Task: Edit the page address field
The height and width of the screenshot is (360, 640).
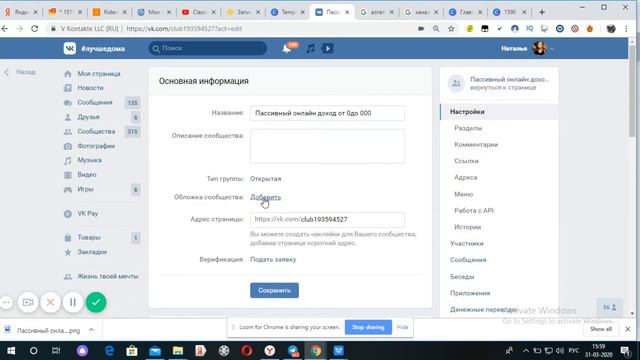Action: tap(327, 220)
